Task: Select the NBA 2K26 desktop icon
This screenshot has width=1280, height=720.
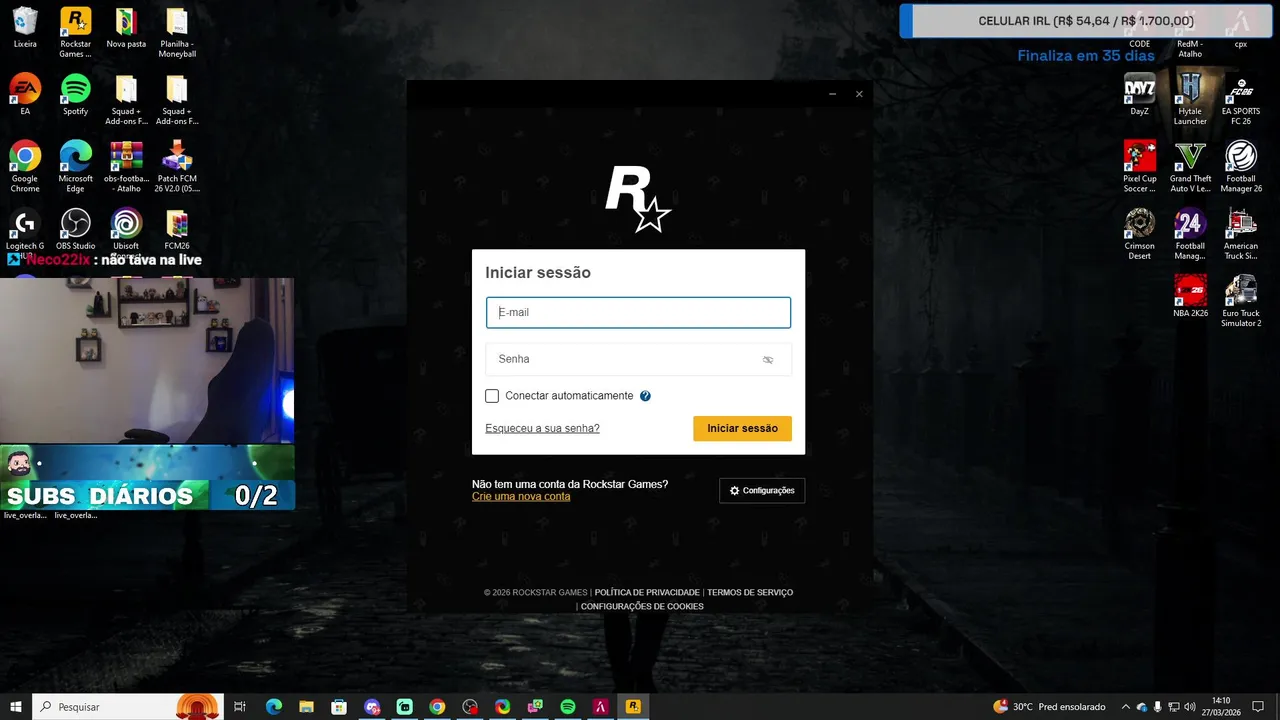Action: [x=1190, y=297]
